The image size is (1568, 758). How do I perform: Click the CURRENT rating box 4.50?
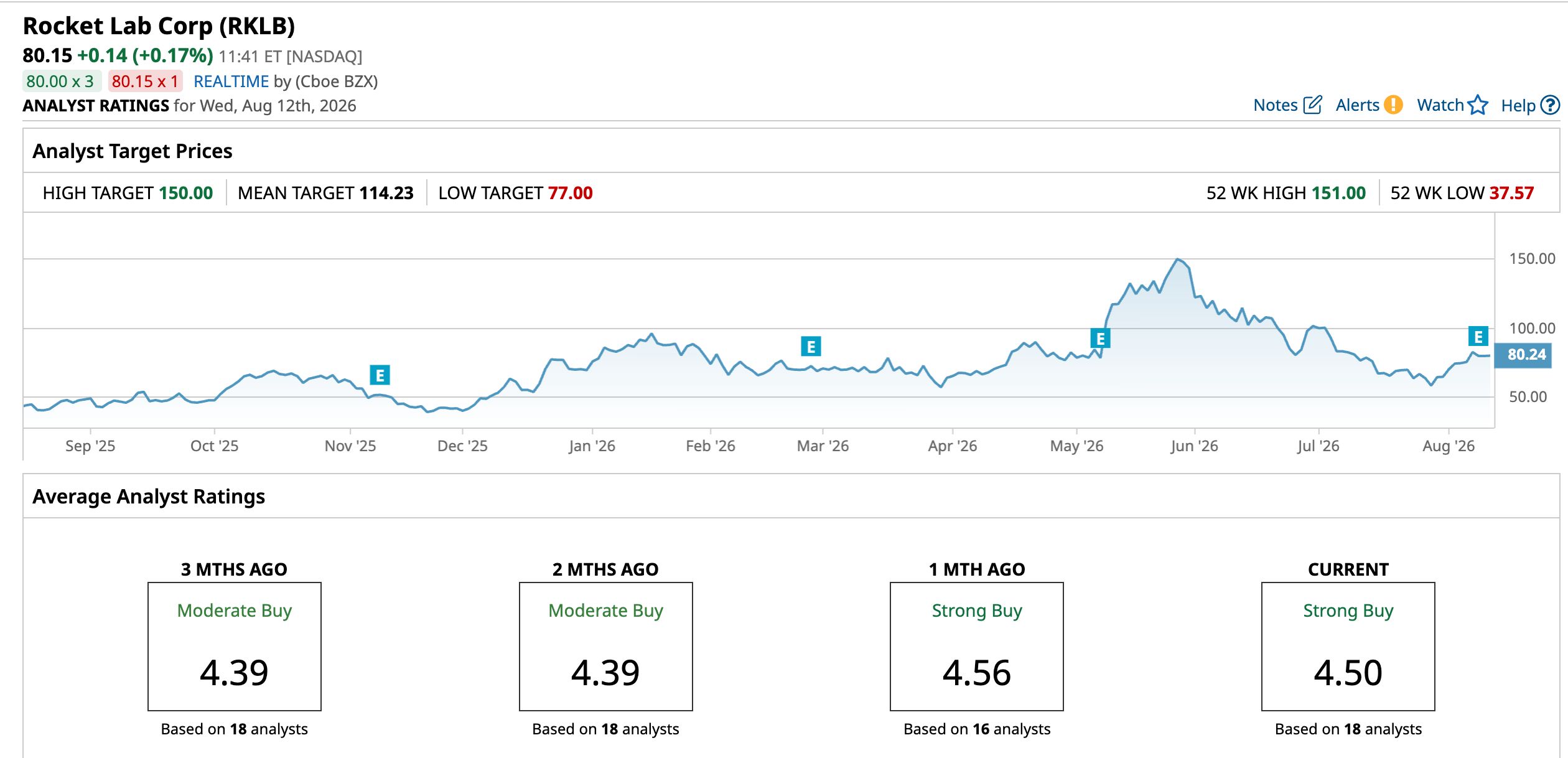pyautogui.click(x=1348, y=647)
